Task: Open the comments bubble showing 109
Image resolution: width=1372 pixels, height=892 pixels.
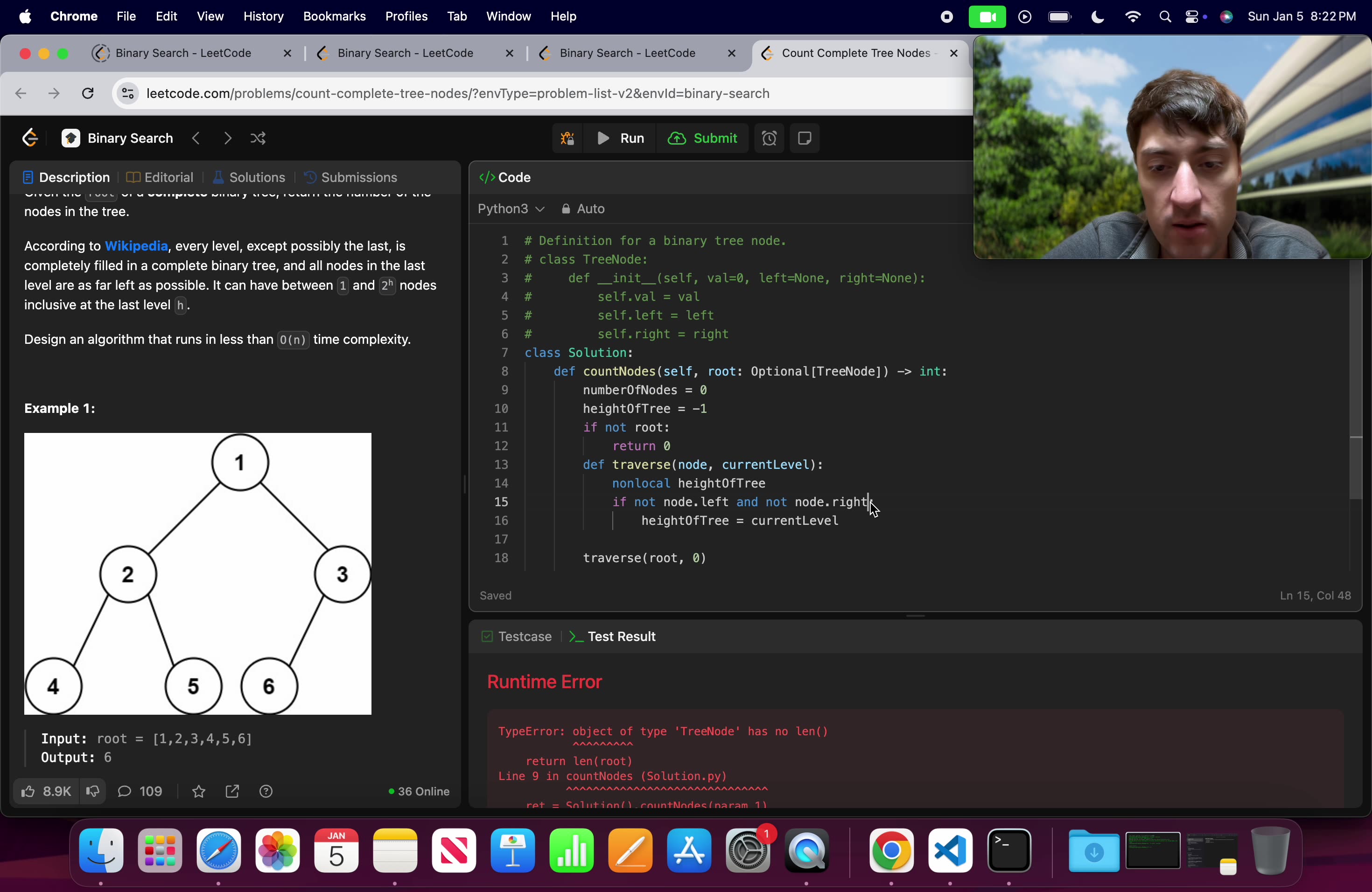Action: (x=140, y=791)
